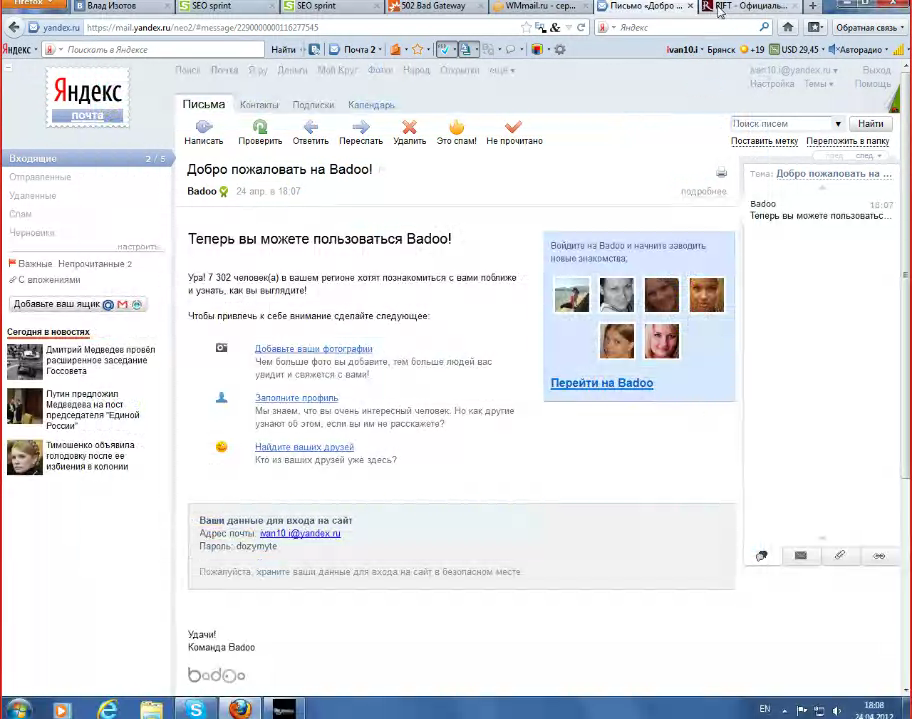Mark message with Это спам! flame icon

point(457,126)
